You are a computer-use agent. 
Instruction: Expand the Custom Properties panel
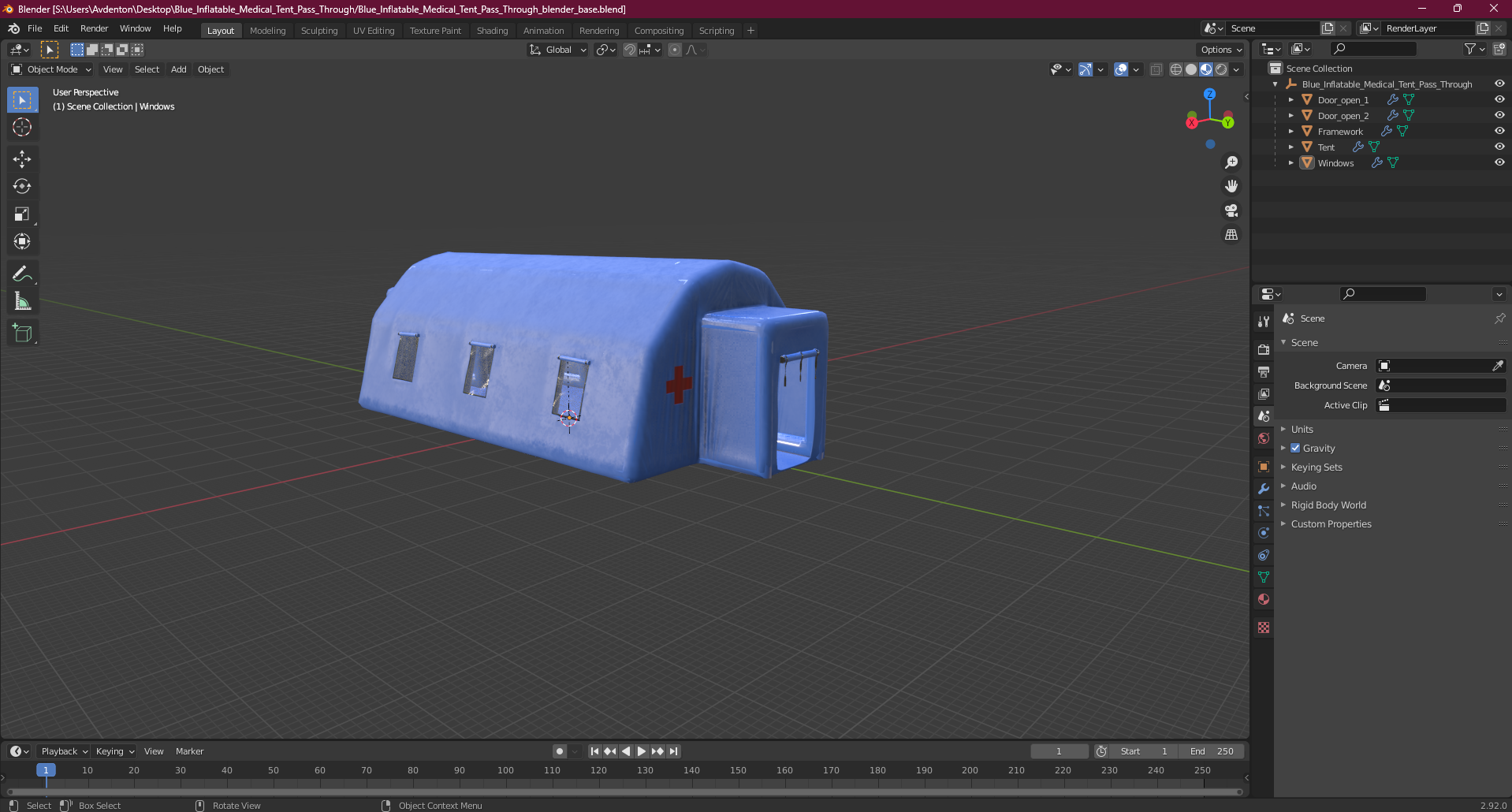point(1331,524)
